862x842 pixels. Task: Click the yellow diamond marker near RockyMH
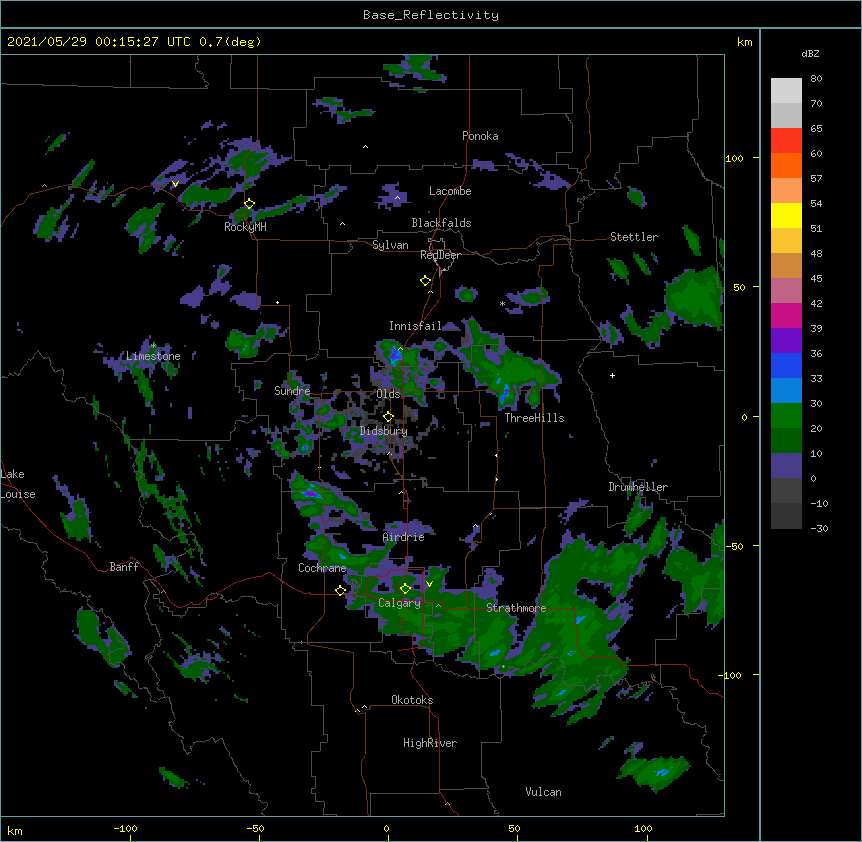coord(250,204)
